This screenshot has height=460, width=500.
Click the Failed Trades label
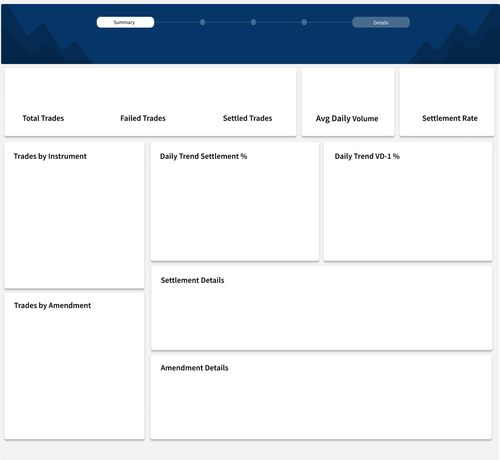pyautogui.click(x=143, y=118)
